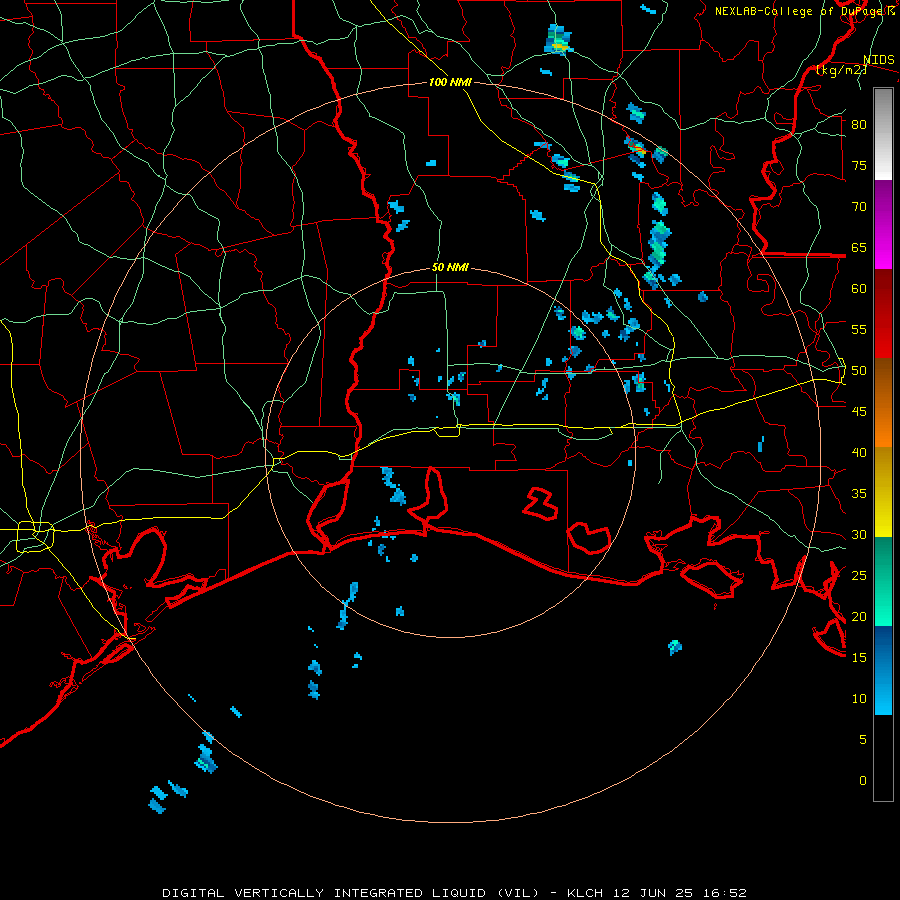Screen dimensions: 900x900
Task: Click the green segment of the color bar
Action: coord(883,581)
